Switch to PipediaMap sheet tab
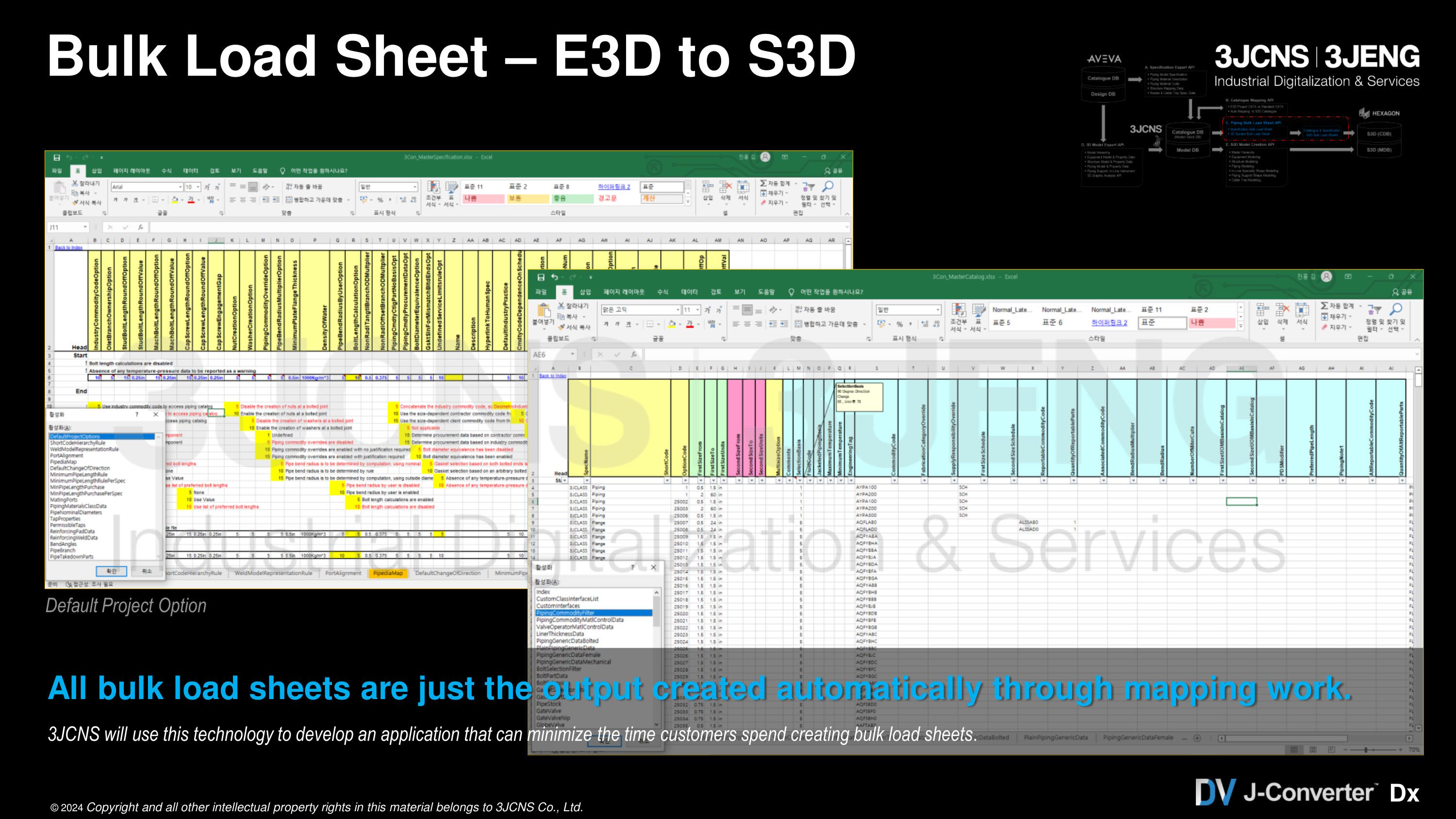Screen dimensions: 1456x819 388,573
